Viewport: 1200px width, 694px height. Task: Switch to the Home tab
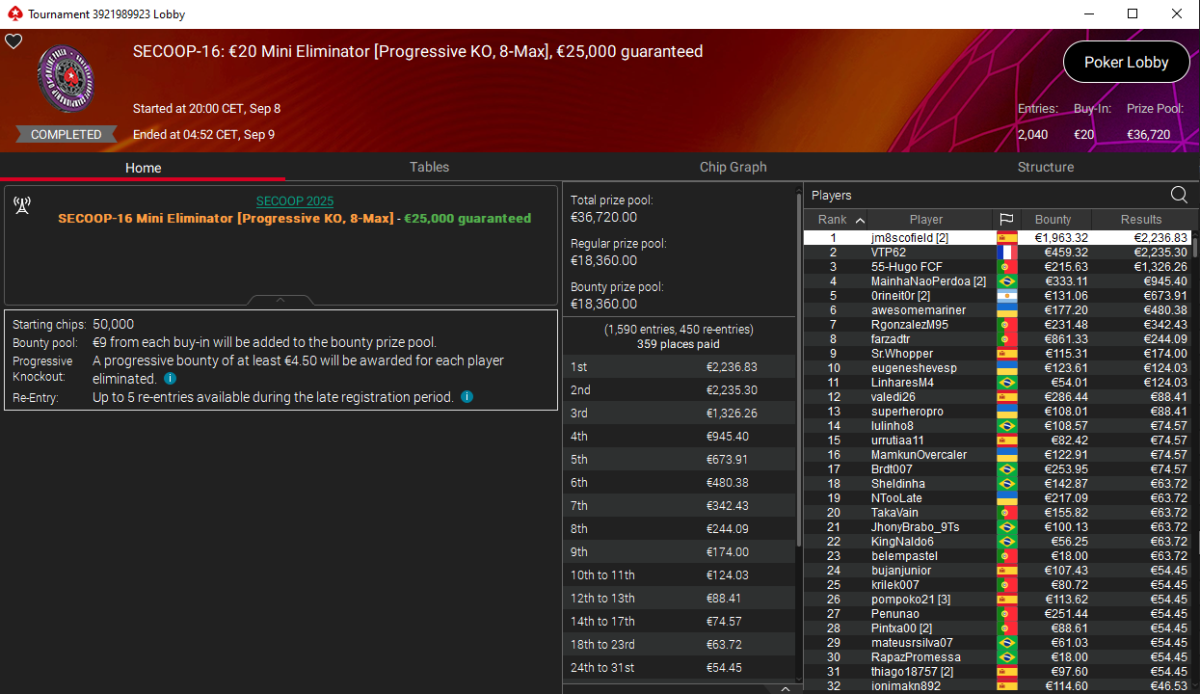[143, 167]
